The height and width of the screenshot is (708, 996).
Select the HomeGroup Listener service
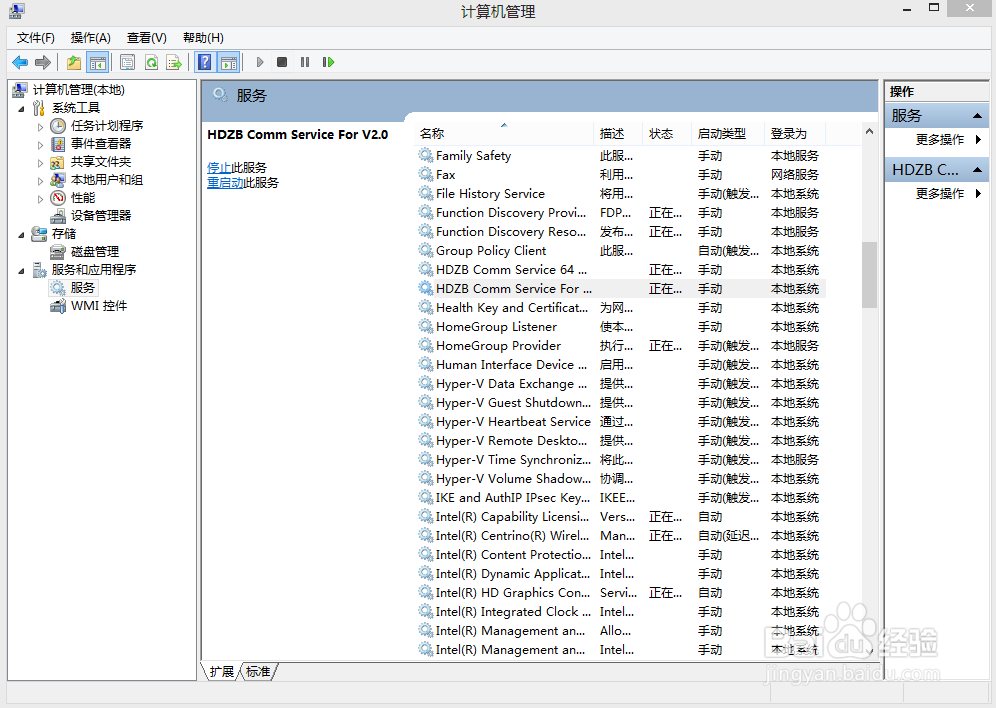click(x=619, y=327)
